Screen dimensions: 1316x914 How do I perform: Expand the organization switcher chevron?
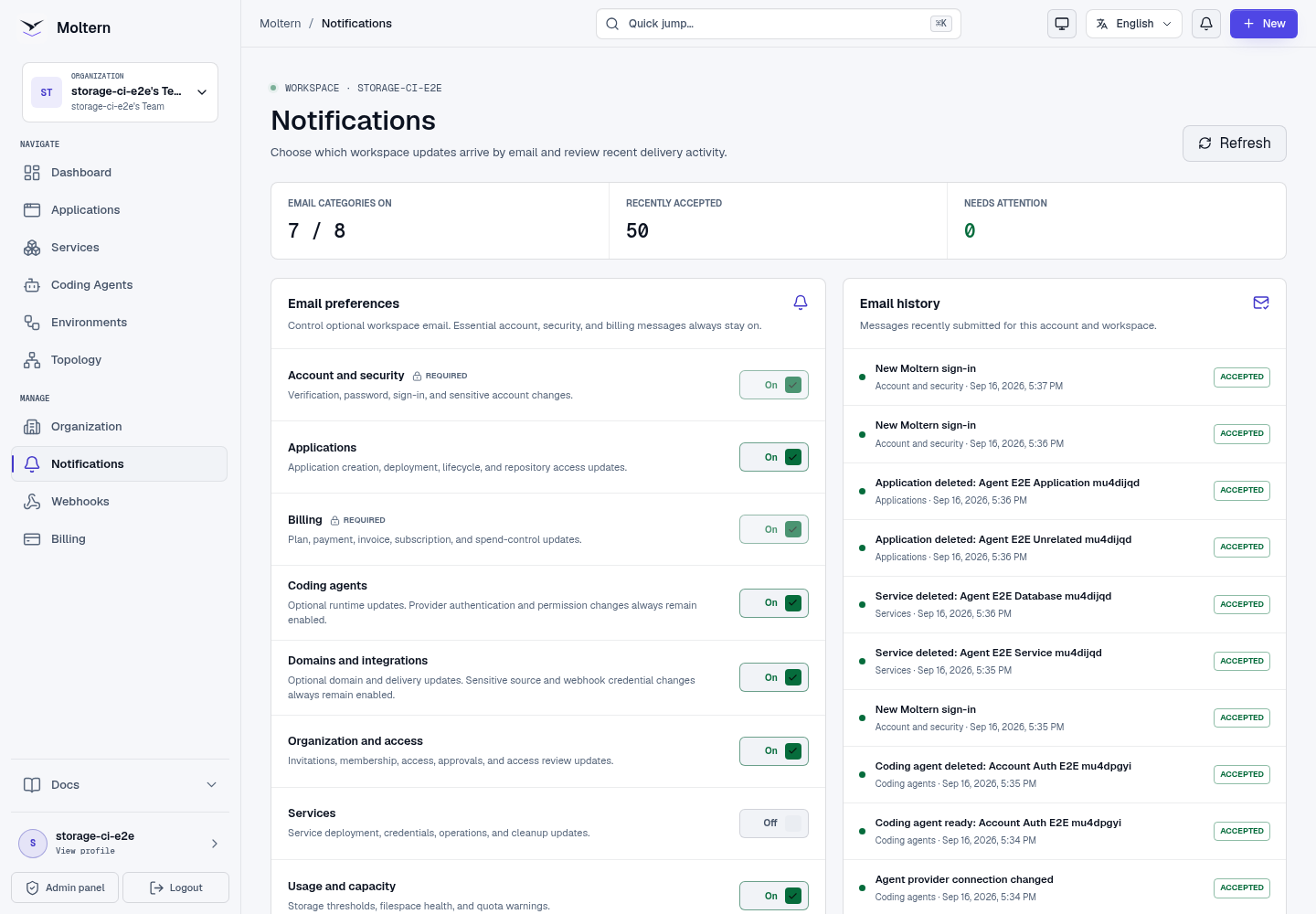tap(202, 92)
